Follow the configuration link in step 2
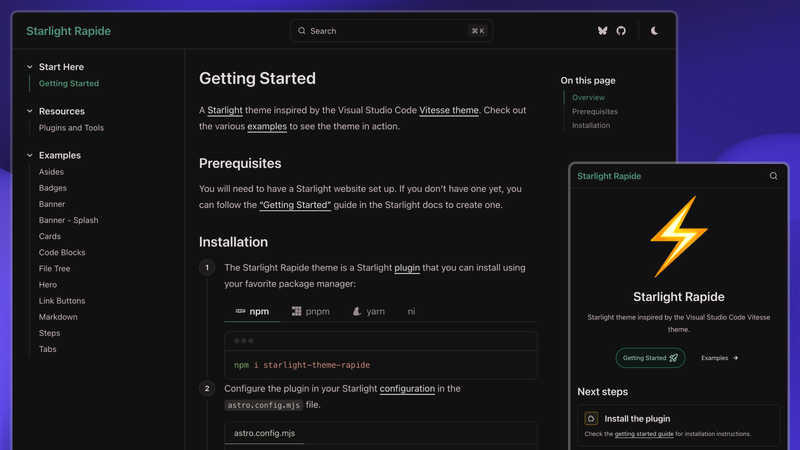 tap(407, 389)
